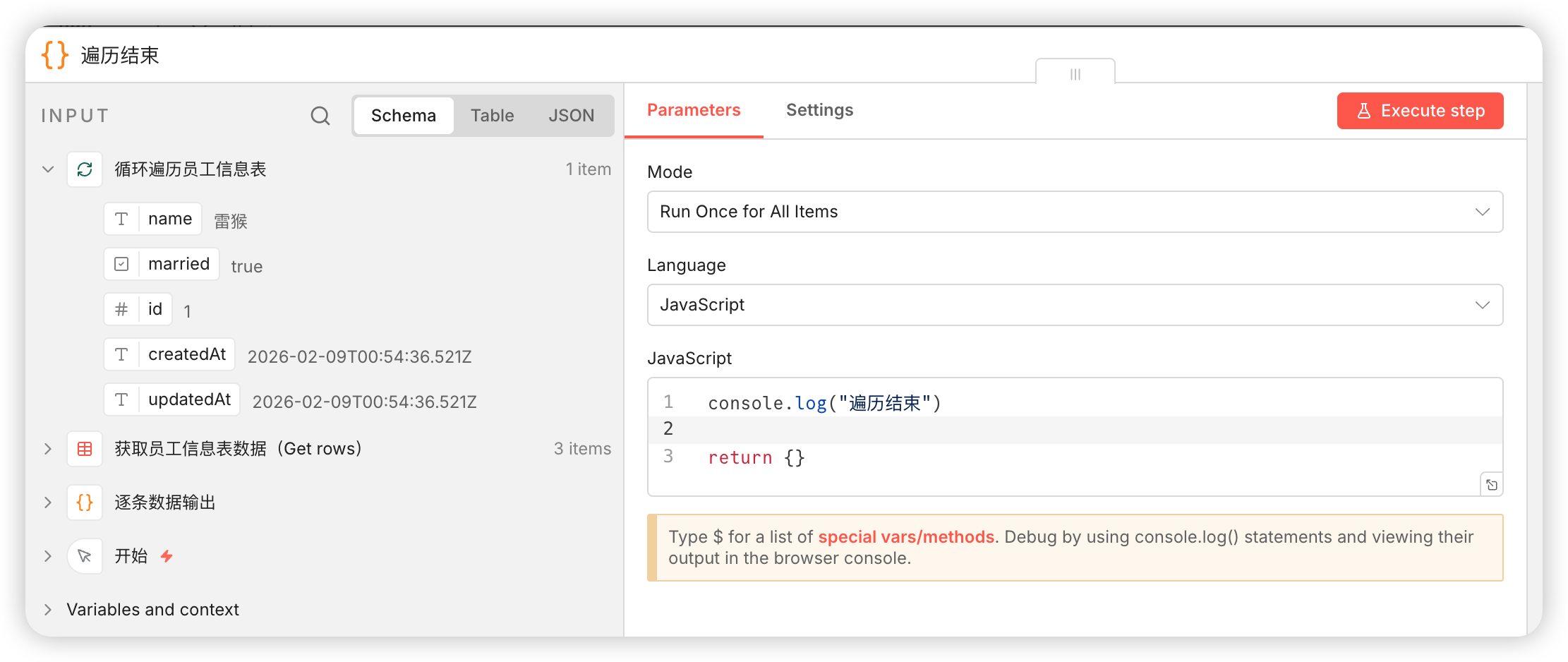The width and height of the screenshot is (1568, 662).
Task: Click the code braces icon for 逐条数据输出
Action: pyautogui.click(x=85, y=502)
